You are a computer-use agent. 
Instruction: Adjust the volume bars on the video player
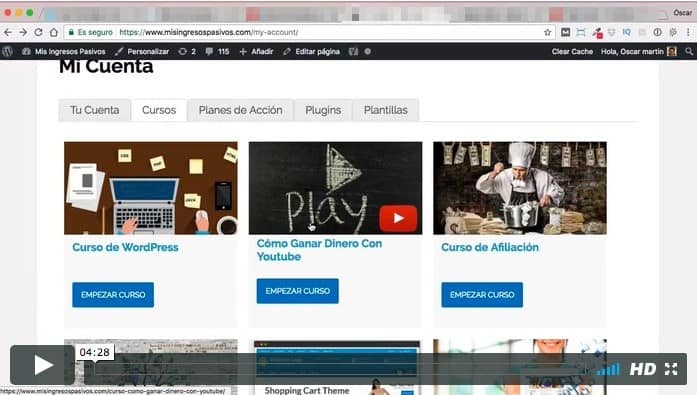[608, 370]
